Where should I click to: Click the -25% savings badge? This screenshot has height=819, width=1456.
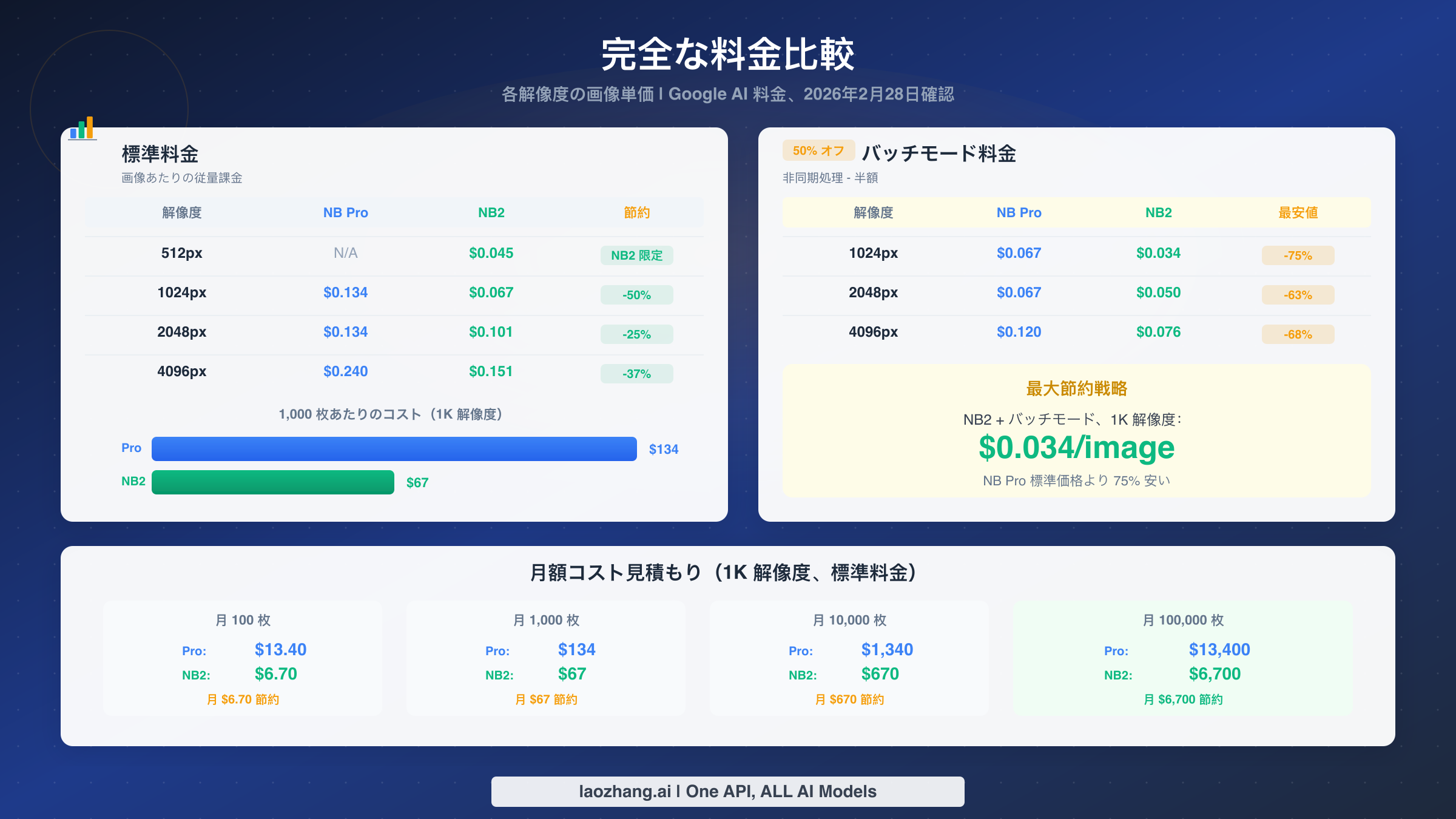point(636,334)
